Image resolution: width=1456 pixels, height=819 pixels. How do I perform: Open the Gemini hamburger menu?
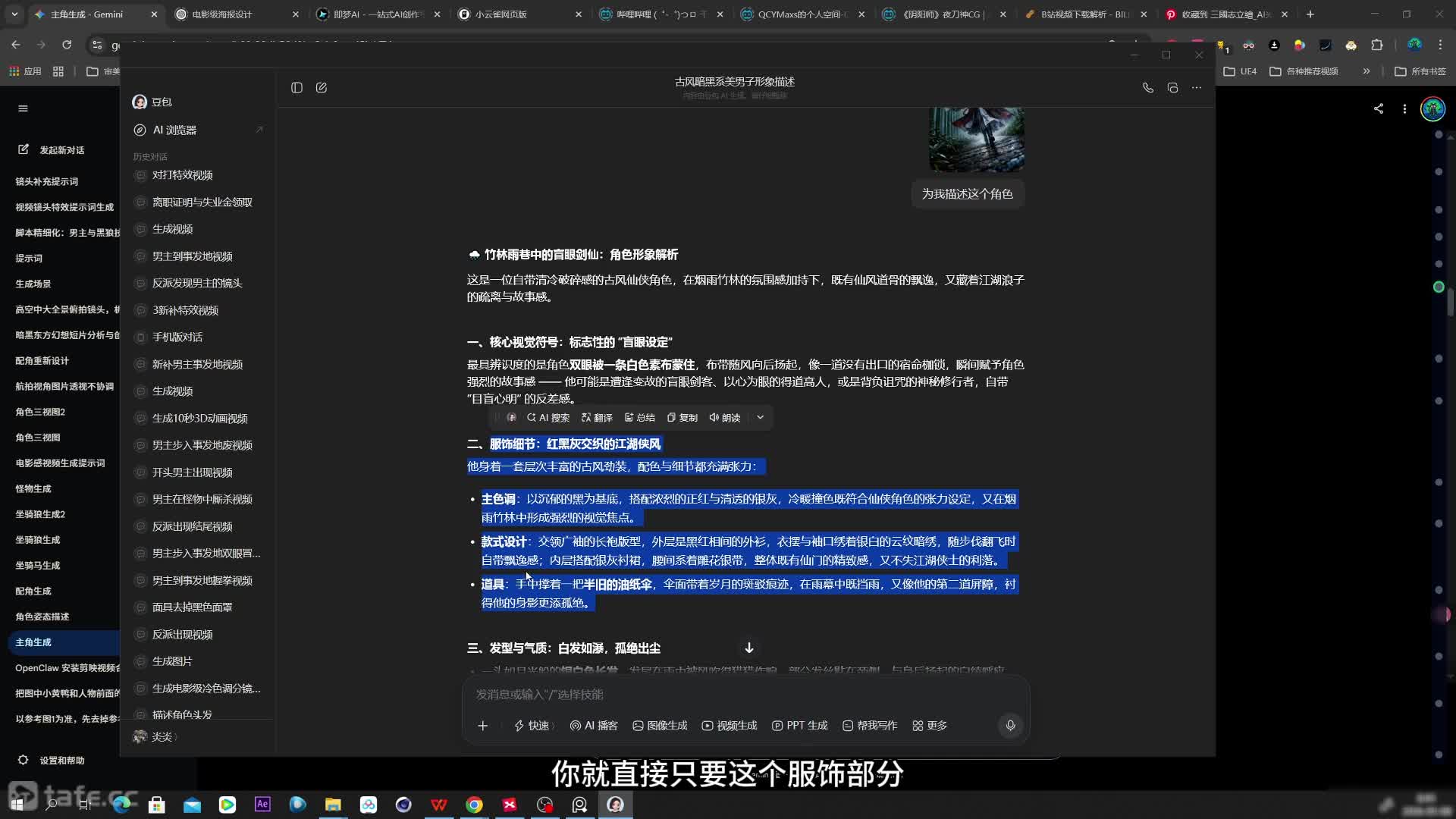click(23, 108)
